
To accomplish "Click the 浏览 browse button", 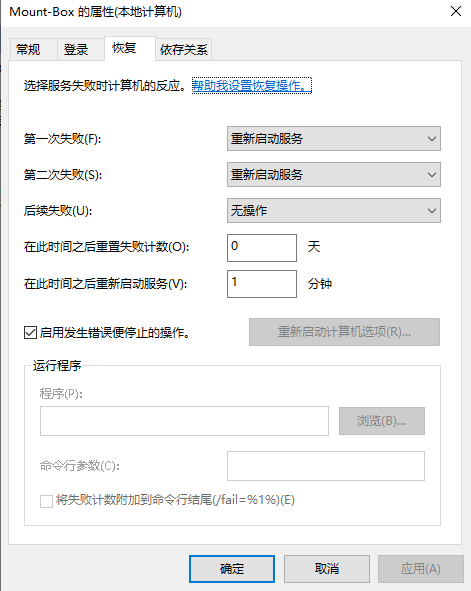I will coord(382,421).
